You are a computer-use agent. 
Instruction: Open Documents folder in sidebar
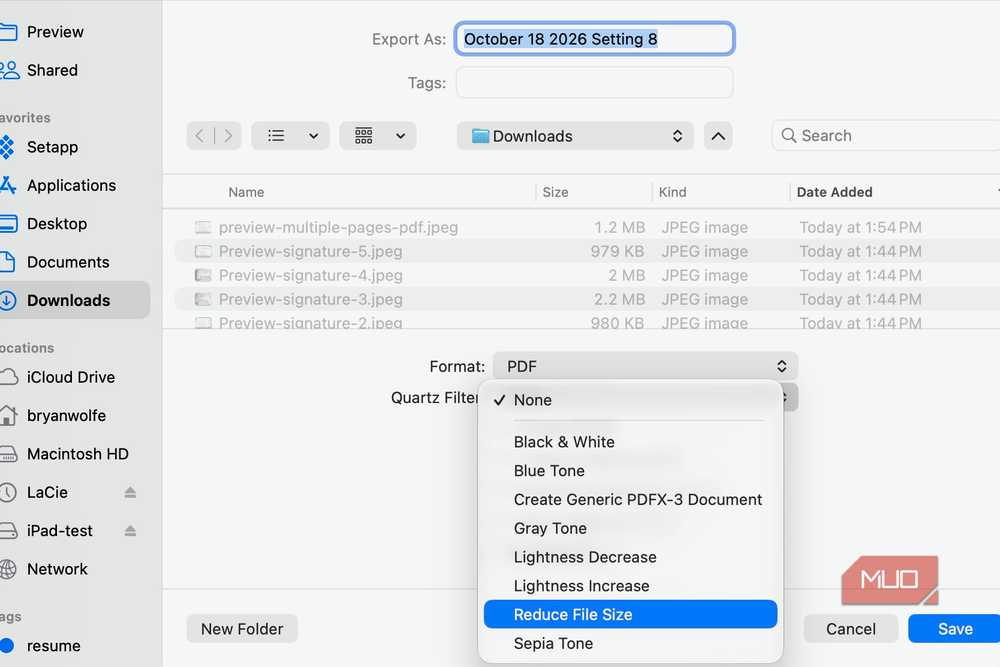coord(67,262)
